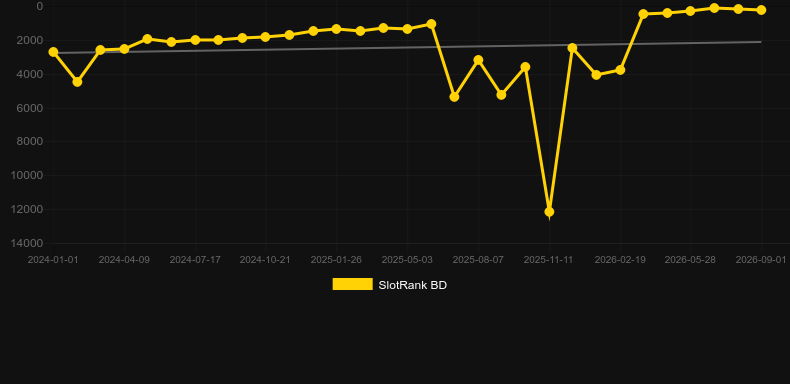790x384 pixels.
Task: Click the x-axis label 2026-05-28
Action: (690, 260)
